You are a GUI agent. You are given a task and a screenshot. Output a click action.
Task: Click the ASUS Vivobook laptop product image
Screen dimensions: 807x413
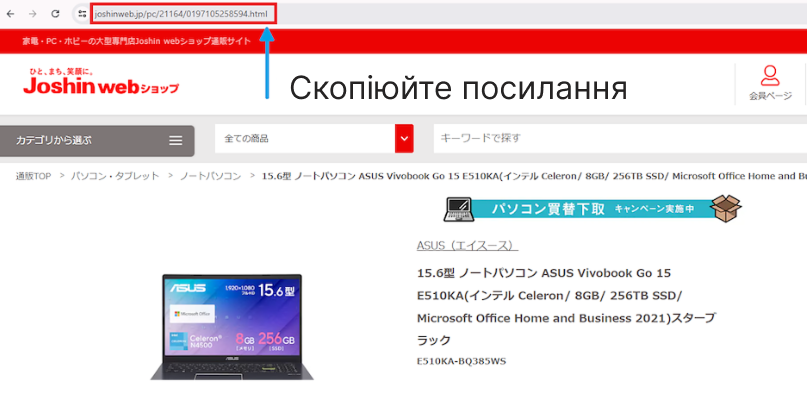click(232, 327)
